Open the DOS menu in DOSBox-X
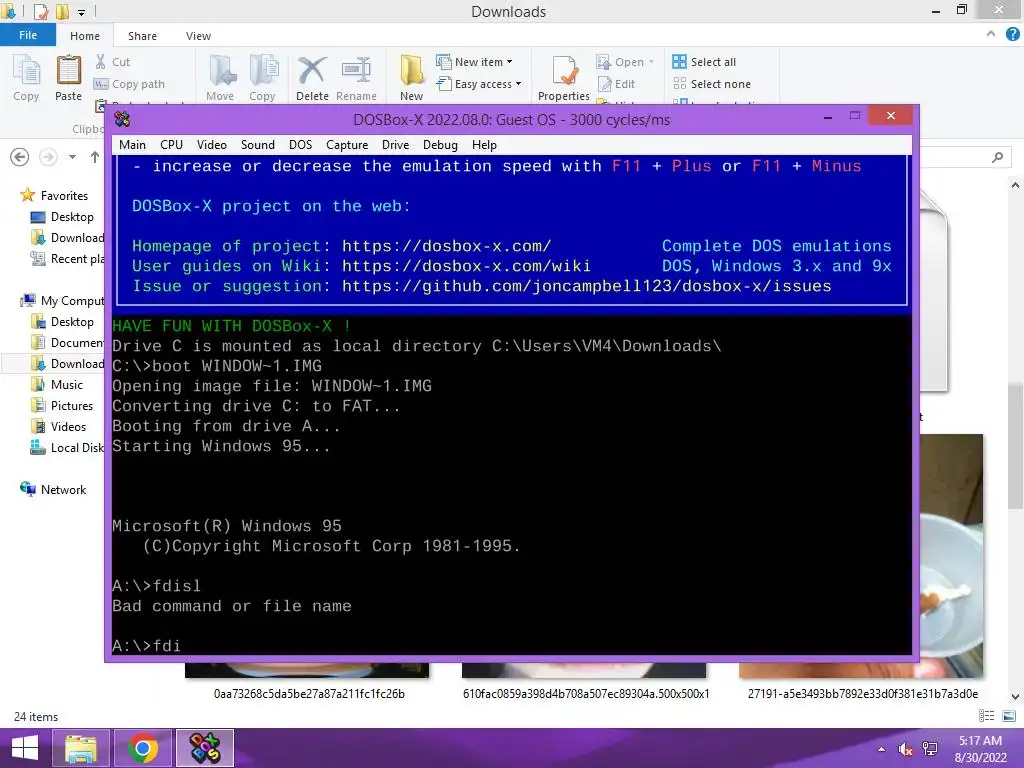Screen dimensions: 1024x768 [300, 145]
